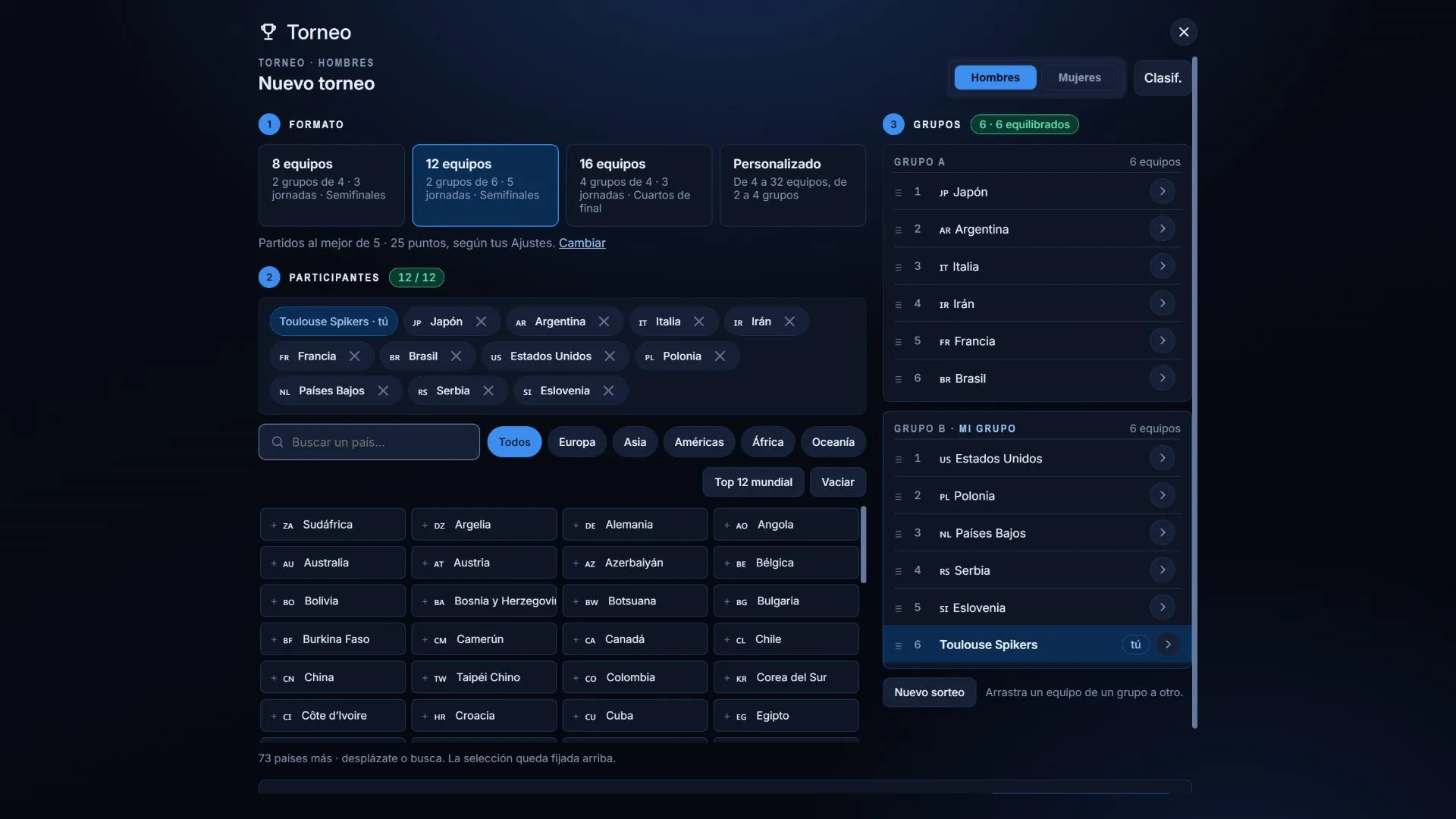Move Argentina with its chevron arrow
This screenshot has width=1456, height=819.
(x=1163, y=228)
